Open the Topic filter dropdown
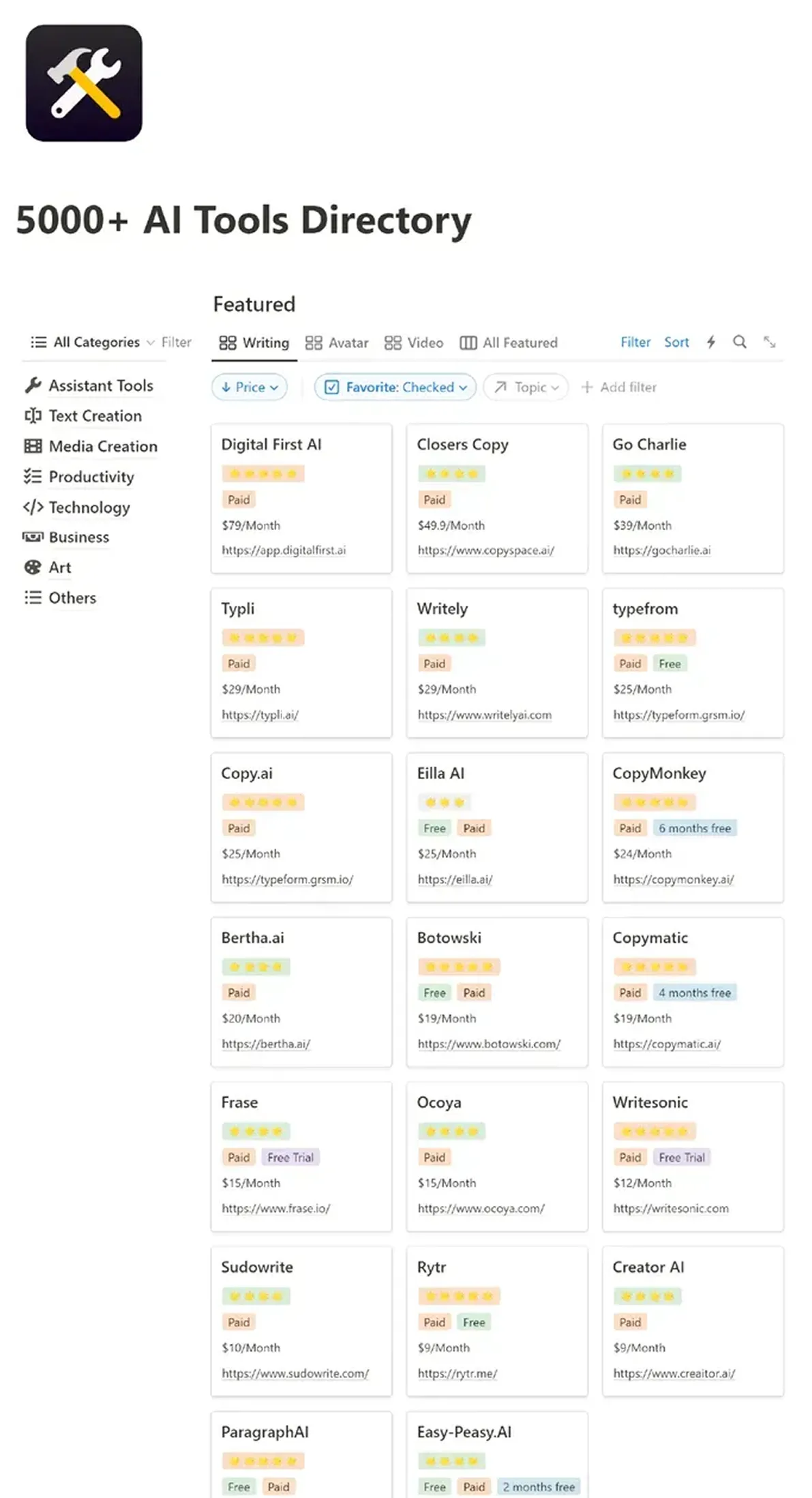 526,387
